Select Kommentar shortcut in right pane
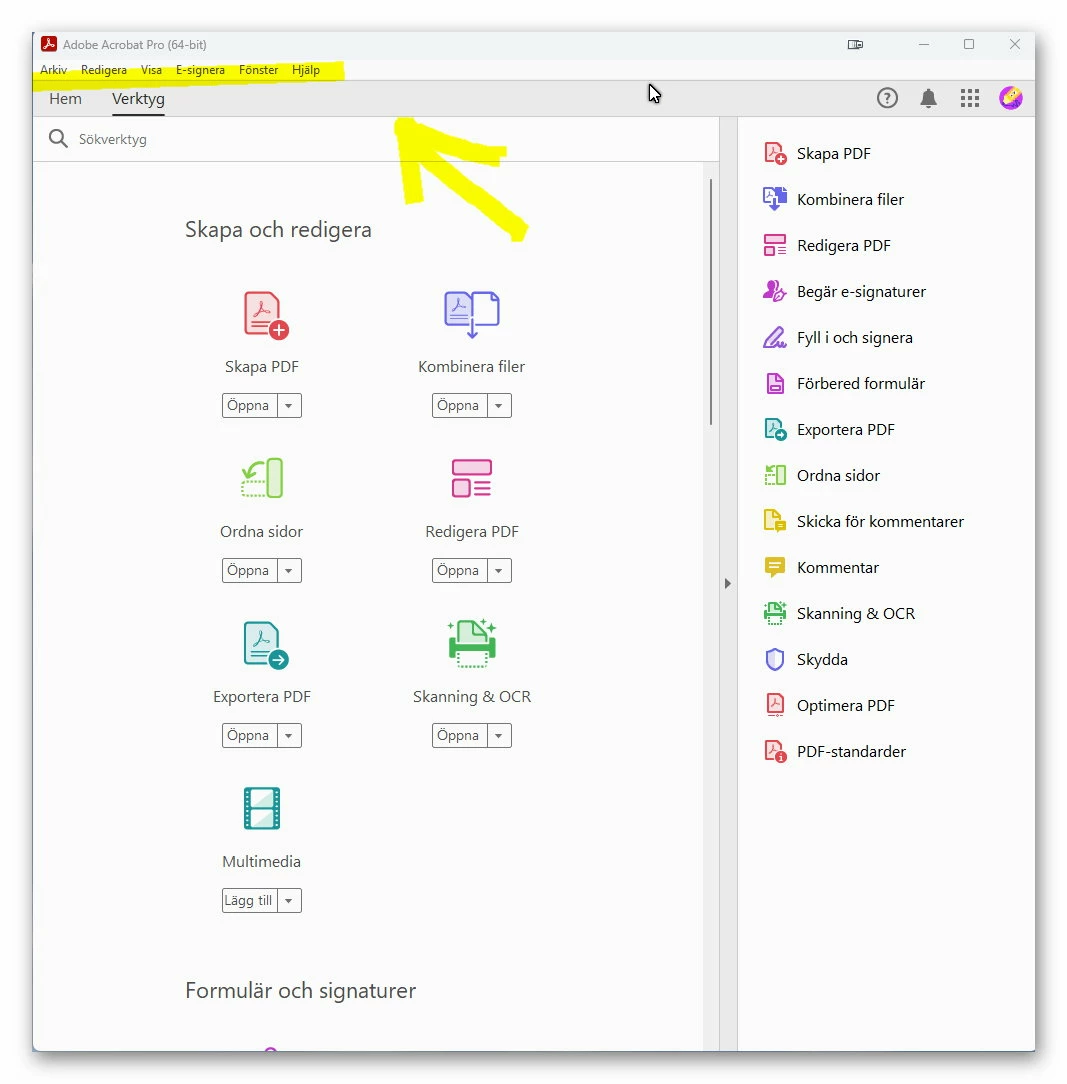 point(820,568)
